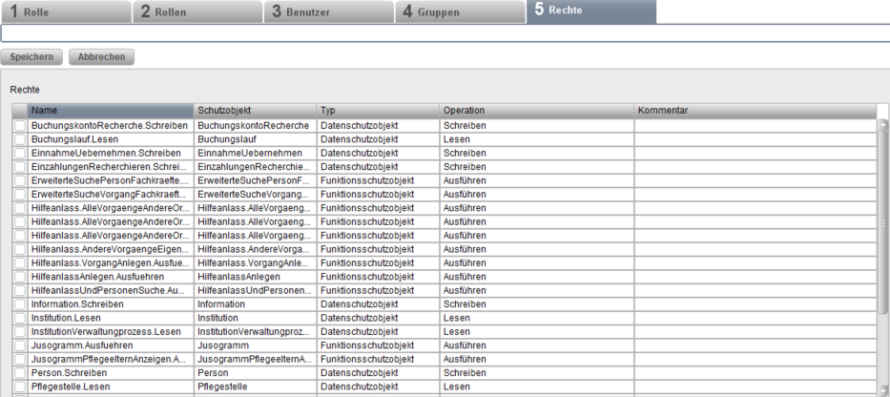The image size is (890, 397).
Task: Check the Hilfeanlass.AndereVorgaengeEigen... checkbox
Action: click(20, 249)
